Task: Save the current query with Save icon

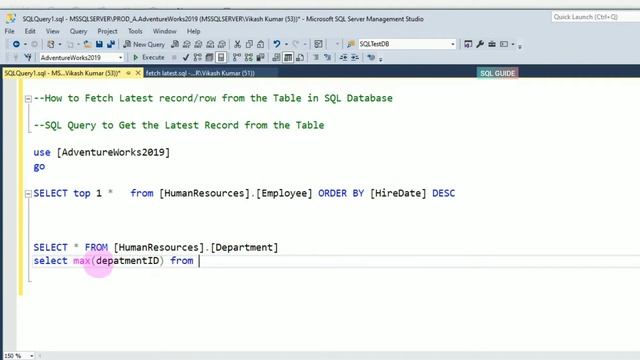Action: (99, 44)
